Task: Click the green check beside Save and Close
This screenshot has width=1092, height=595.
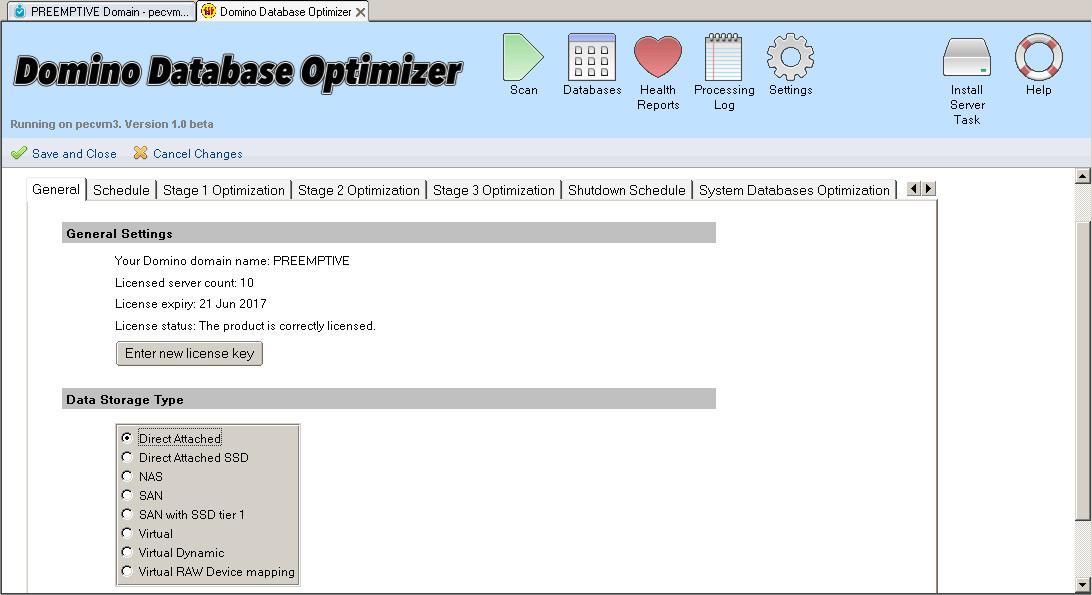Action: tap(19, 153)
